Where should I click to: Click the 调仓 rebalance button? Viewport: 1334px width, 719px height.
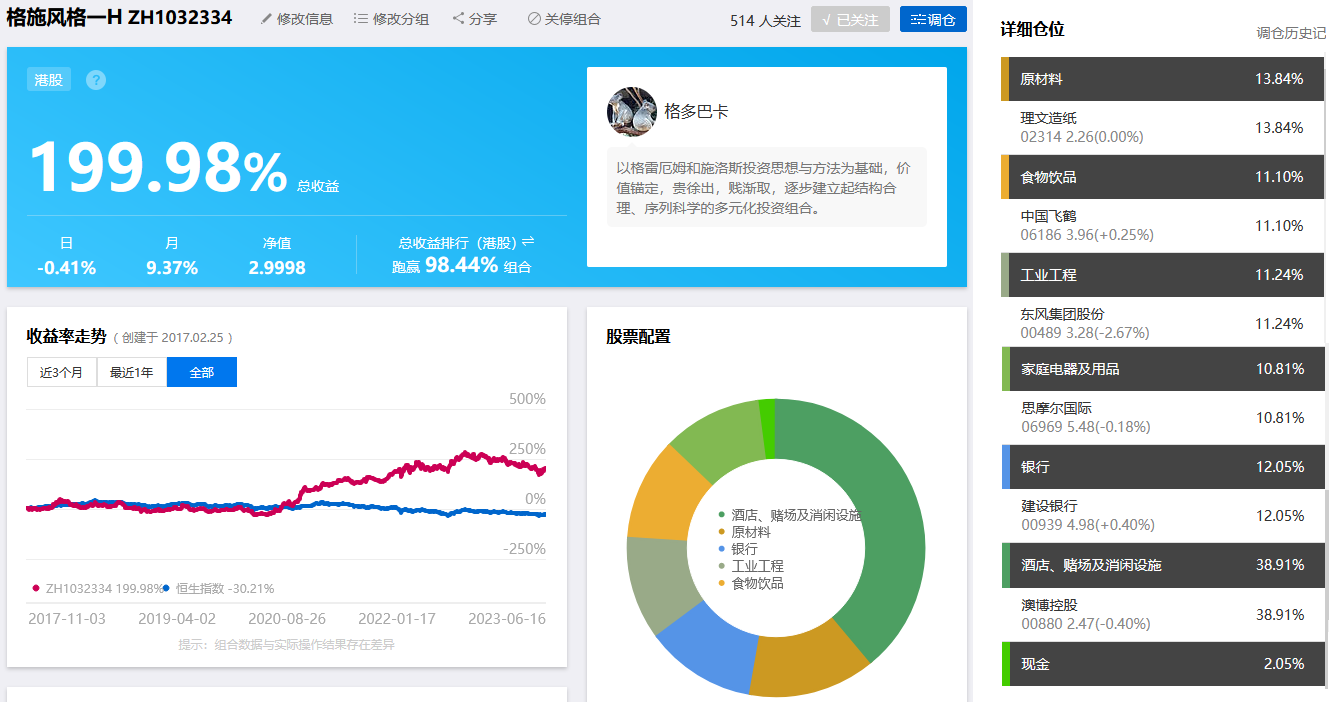[x=933, y=19]
